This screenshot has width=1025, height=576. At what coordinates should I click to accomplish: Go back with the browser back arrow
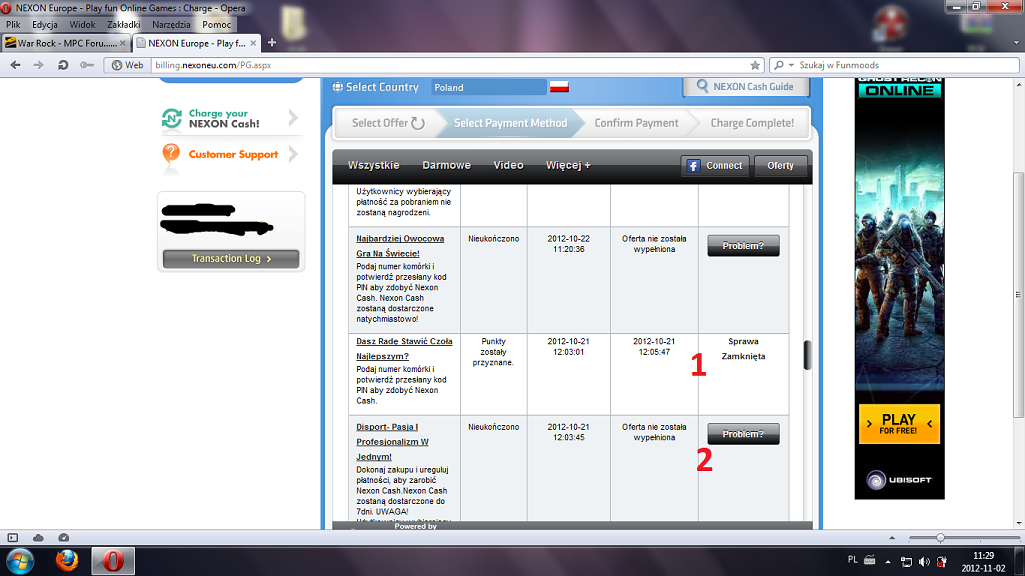[x=16, y=65]
